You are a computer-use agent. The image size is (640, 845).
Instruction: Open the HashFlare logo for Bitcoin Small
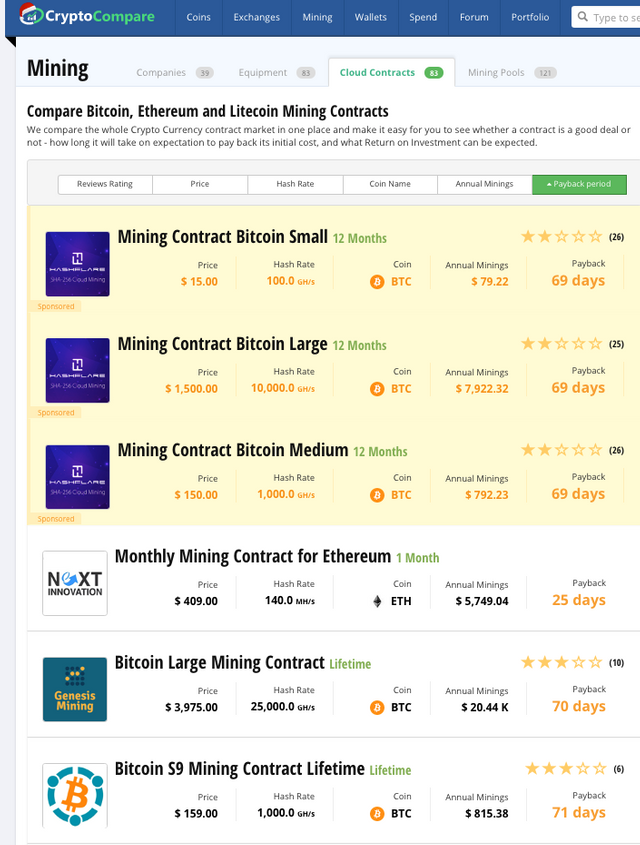77,263
